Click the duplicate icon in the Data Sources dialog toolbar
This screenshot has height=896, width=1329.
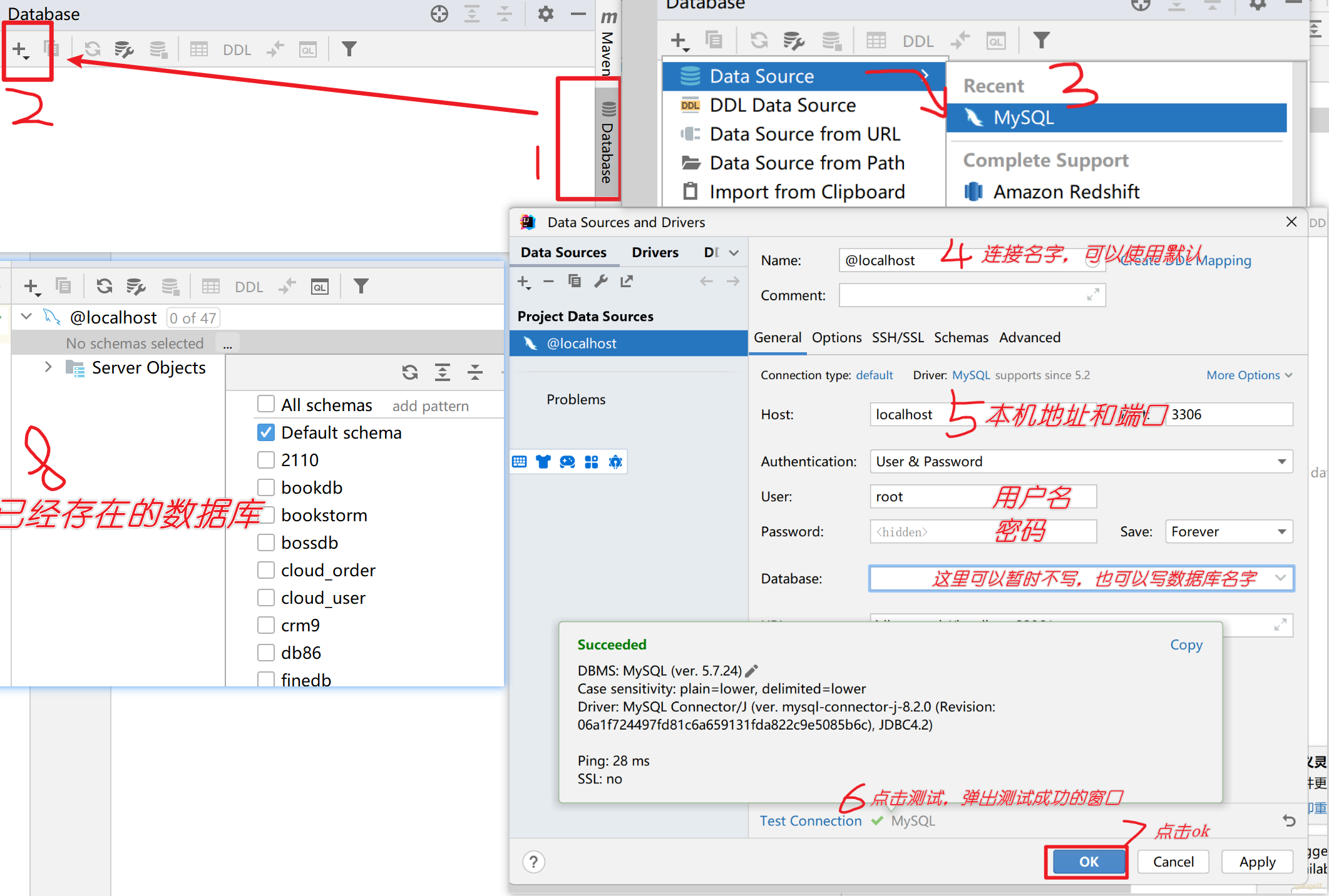(x=575, y=282)
